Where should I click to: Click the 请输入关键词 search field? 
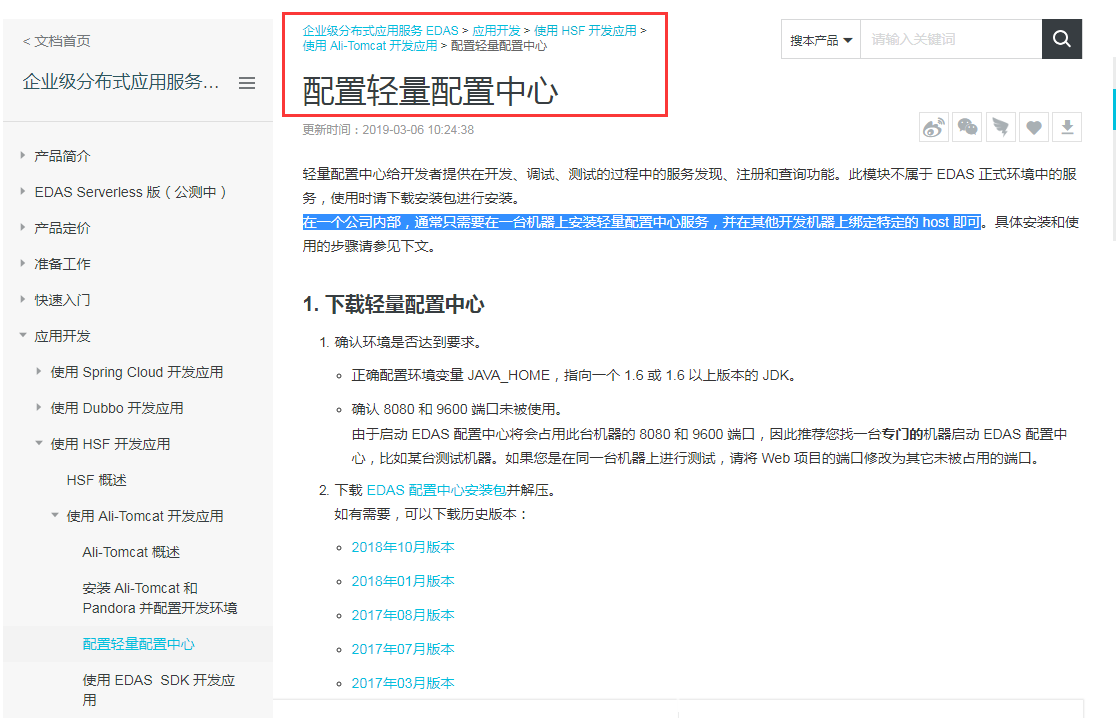point(951,40)
